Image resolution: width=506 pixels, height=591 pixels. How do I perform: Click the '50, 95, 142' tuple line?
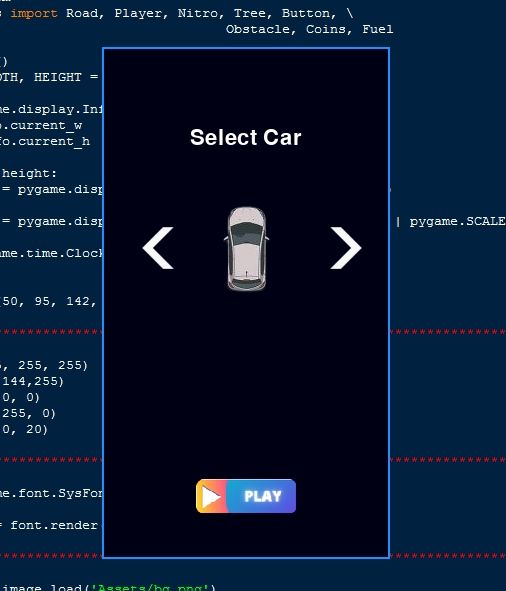[48, 302]
